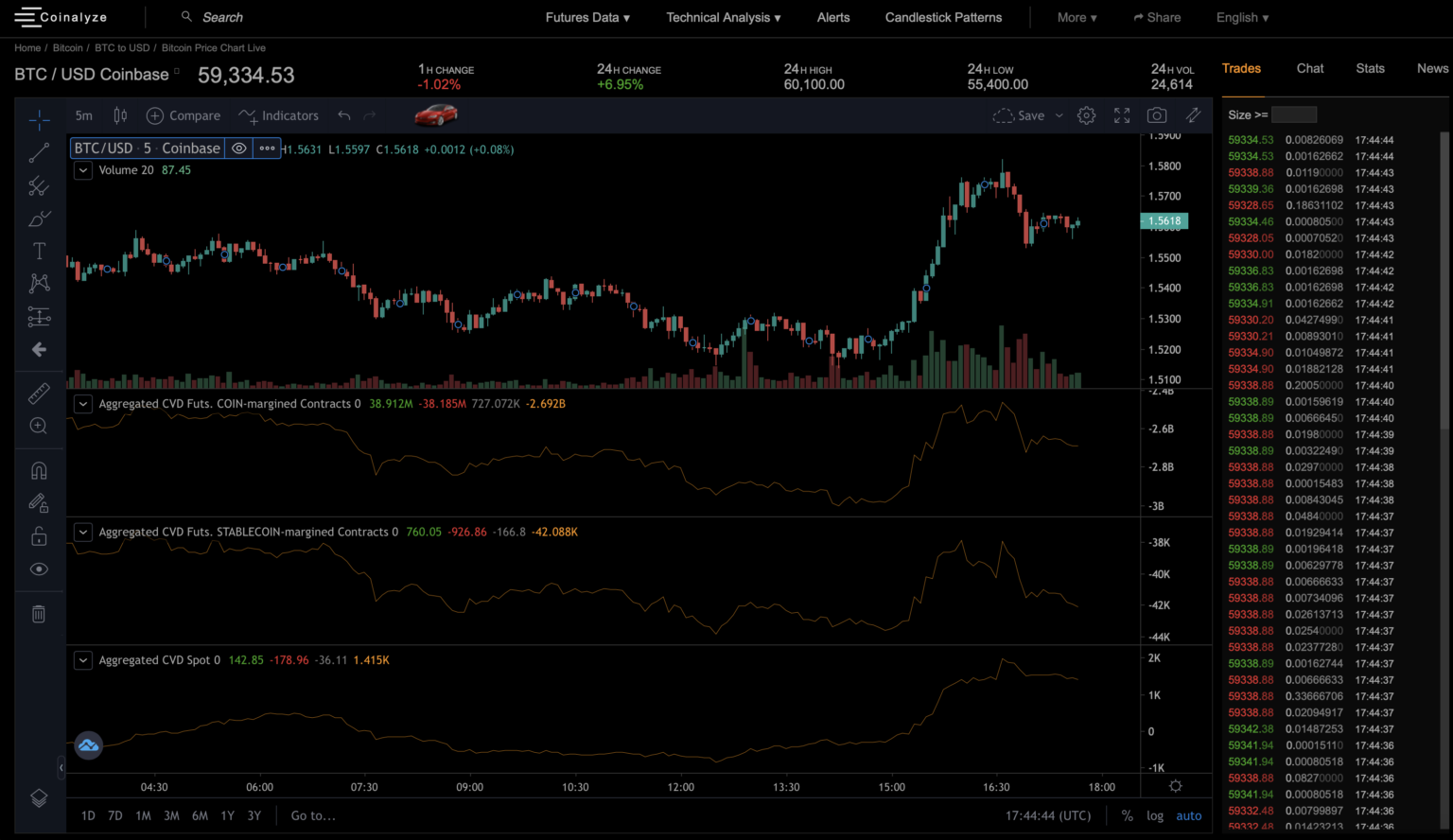Viewport: 1453px width, 840px height.
Task: Toggle stay in drawing mode
Action: tap(39, 503)
